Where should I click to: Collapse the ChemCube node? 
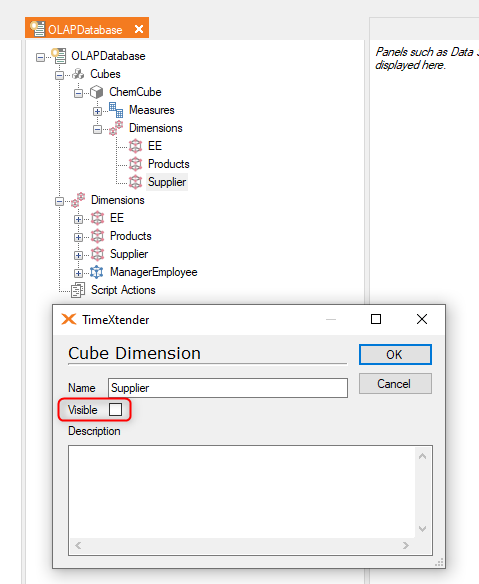click(x=78, y=93)
